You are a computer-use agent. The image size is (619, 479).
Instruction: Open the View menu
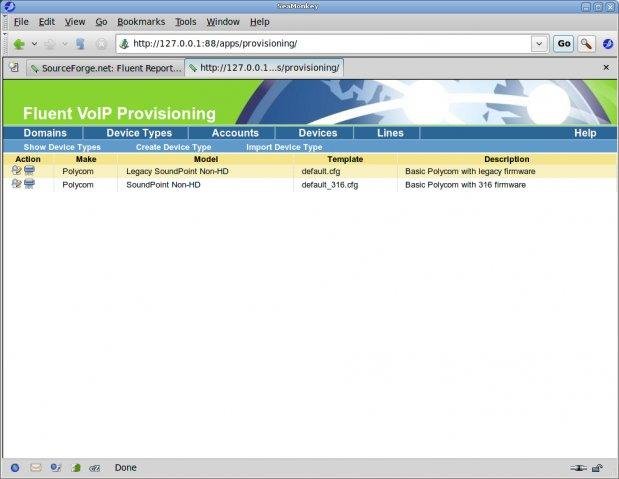tap(75, 22)
